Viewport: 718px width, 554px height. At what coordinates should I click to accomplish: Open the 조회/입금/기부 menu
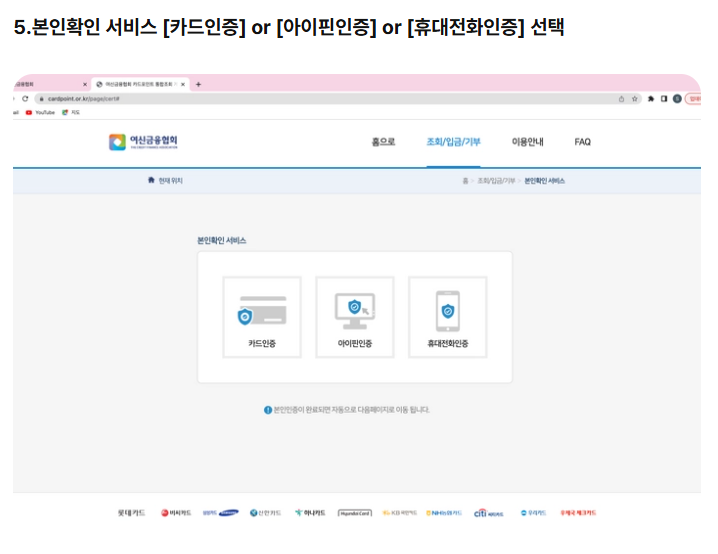pyautogui.click(x=453, y=142)
